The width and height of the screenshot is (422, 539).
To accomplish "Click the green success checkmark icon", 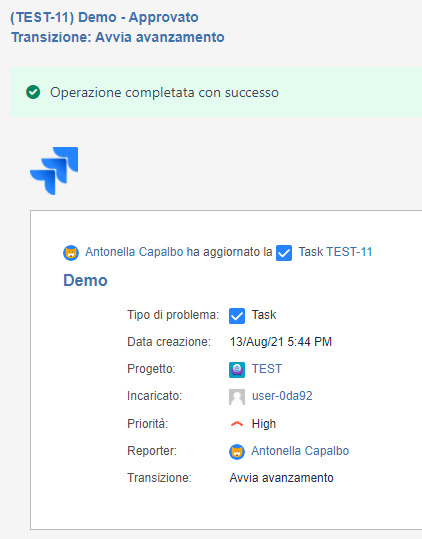I will tap(33, 92).
